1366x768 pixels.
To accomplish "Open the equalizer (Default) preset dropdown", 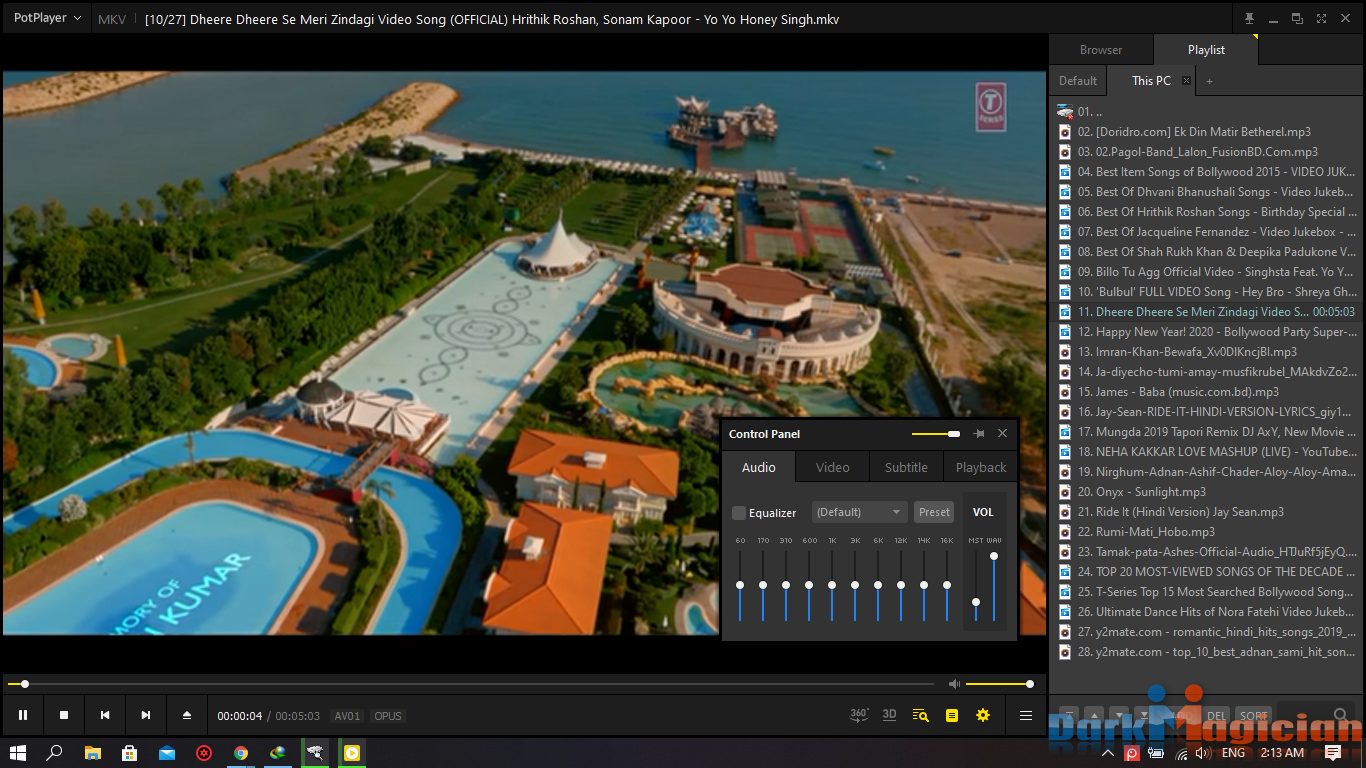I will pyautogui.click(x=859, y=512).
